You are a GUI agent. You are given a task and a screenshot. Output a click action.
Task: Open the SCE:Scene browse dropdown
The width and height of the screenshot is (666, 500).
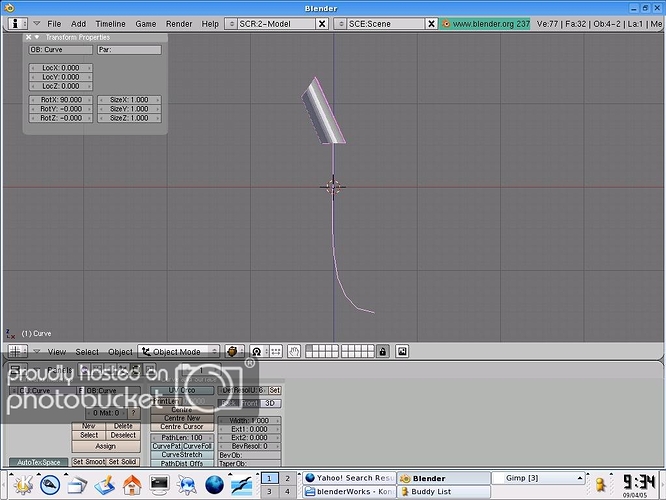(341, 24)
